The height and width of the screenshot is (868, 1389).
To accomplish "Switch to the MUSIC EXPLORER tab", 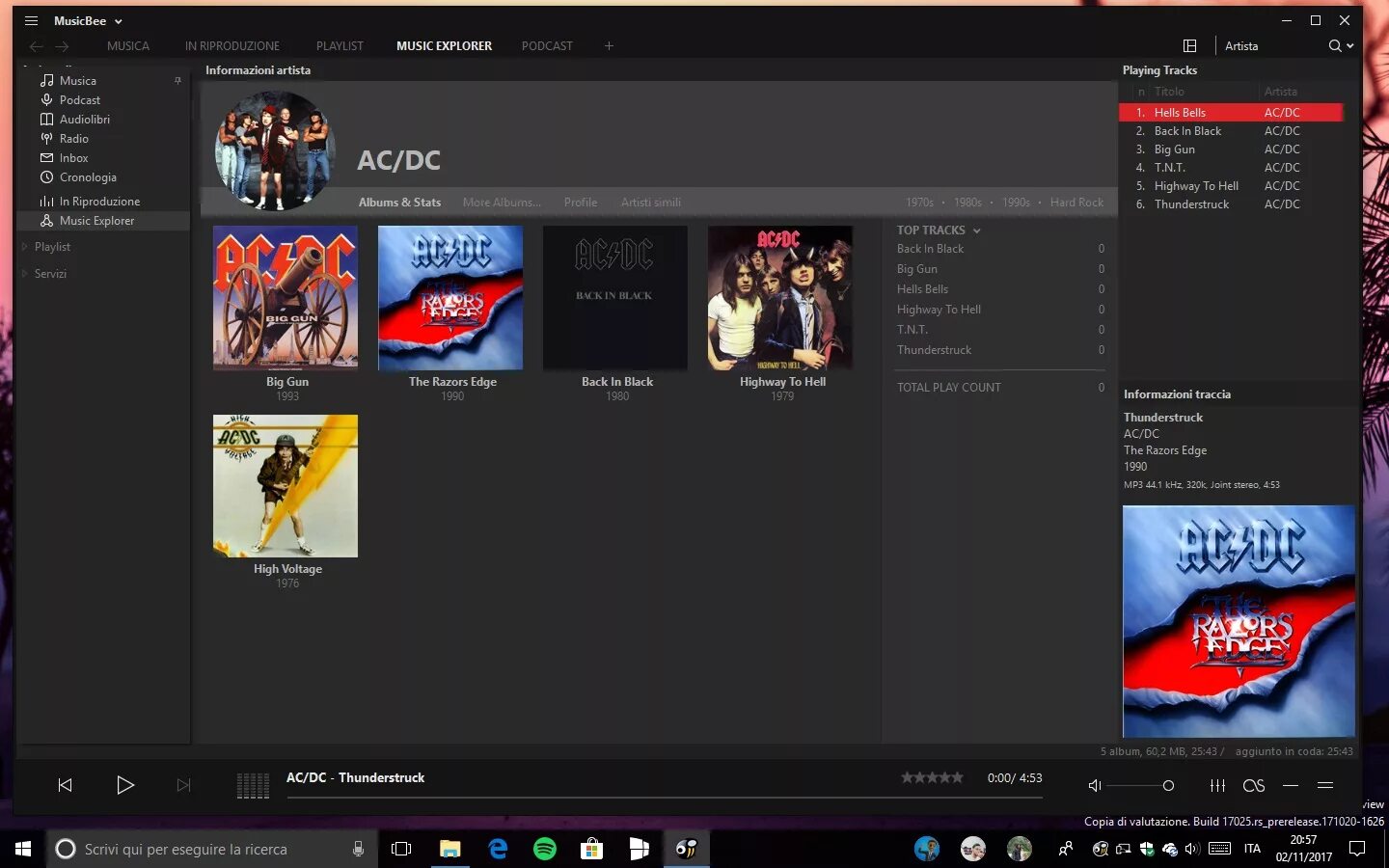I will coord(444,46).
